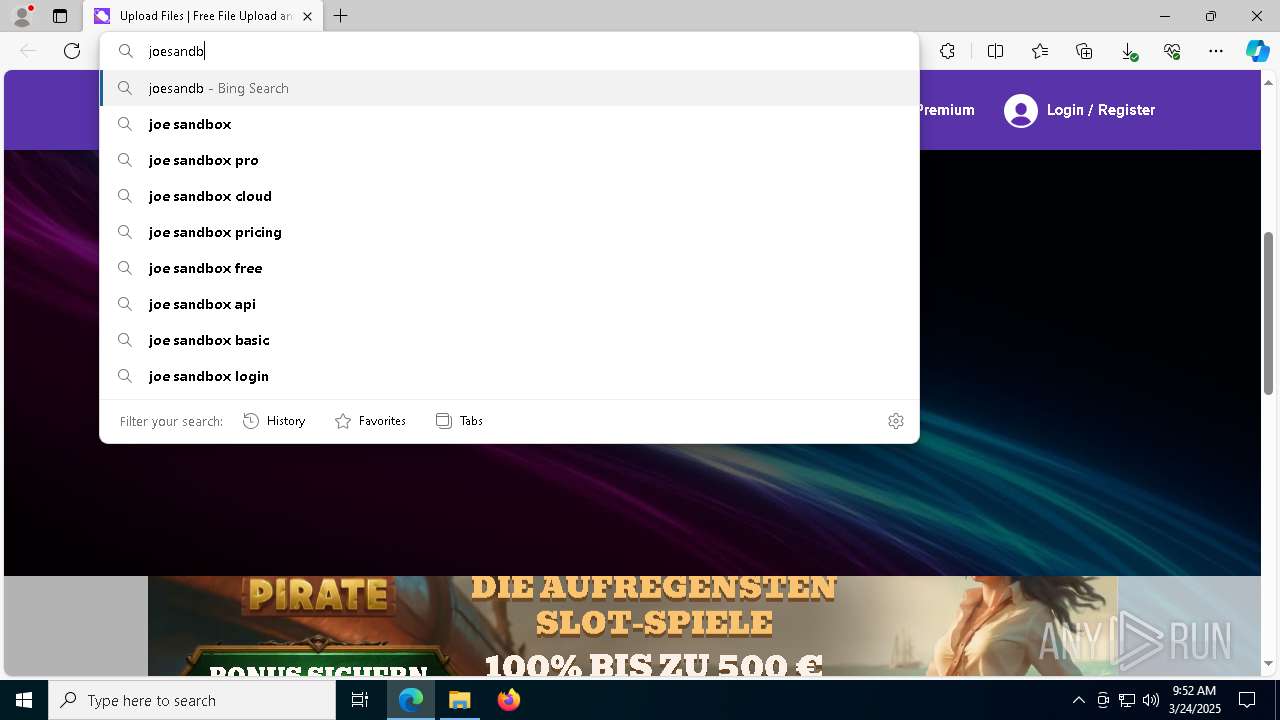Open a new tab with plus button

point(341,16)
